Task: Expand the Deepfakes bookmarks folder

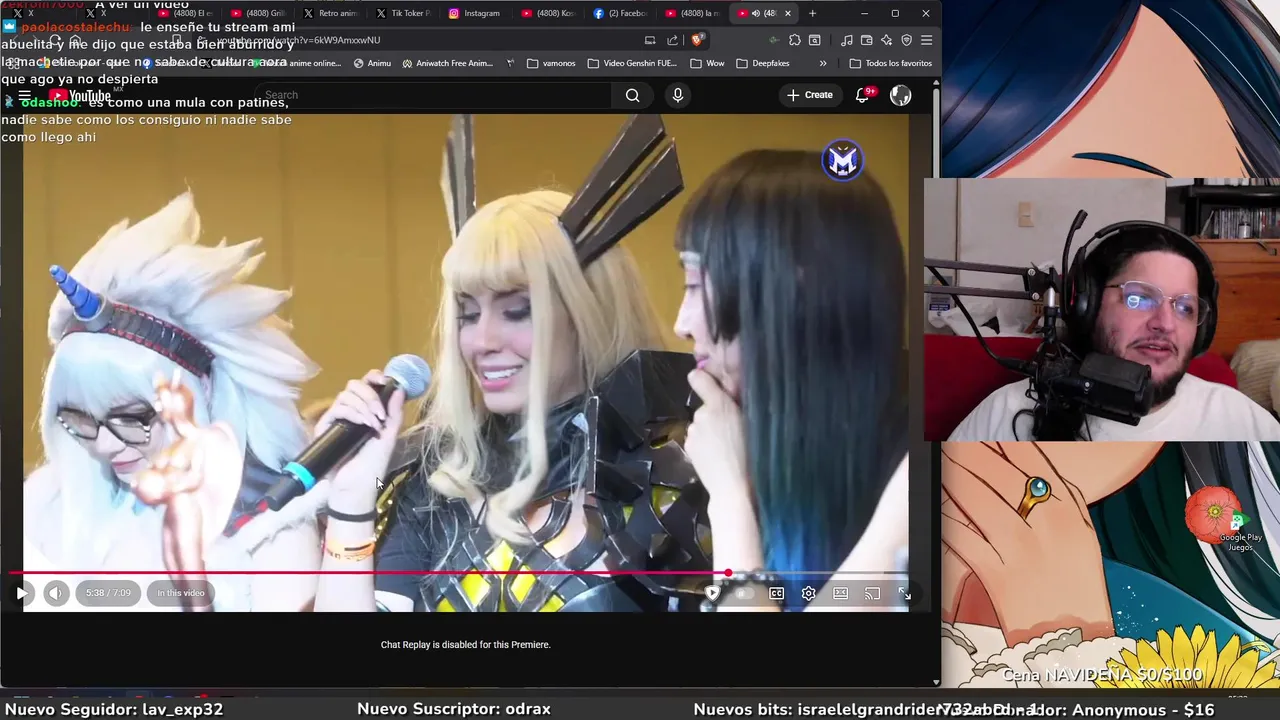Action: tap(763, 63)
